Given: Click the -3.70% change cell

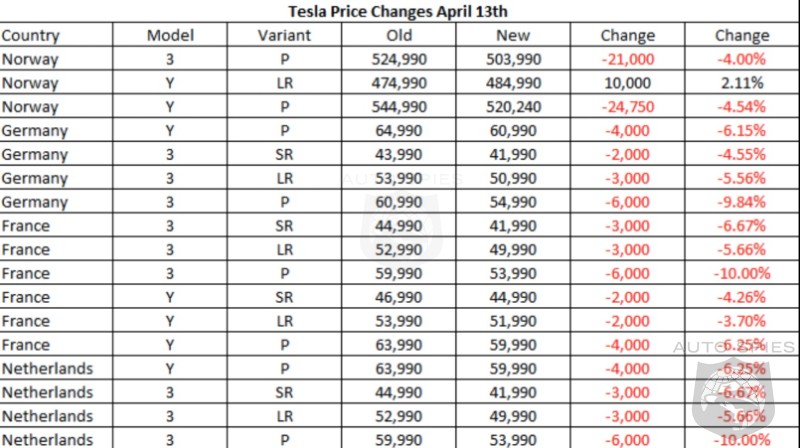Looking at the screenshot, I should pos(741,321).
